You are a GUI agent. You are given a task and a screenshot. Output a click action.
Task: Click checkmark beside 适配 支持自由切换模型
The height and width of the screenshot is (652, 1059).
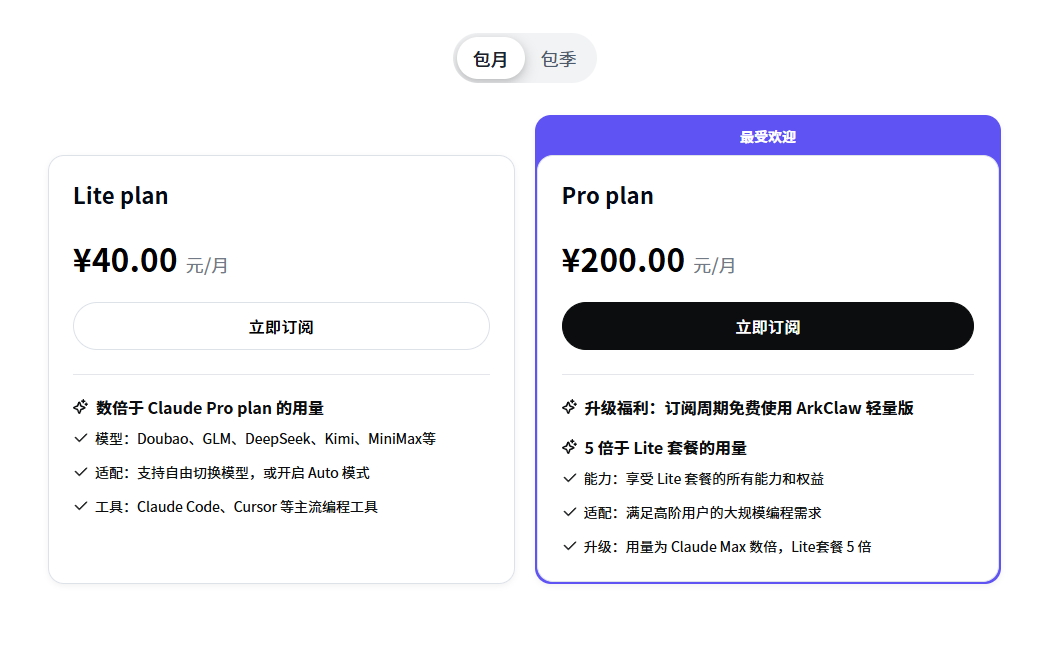(81, 472)
